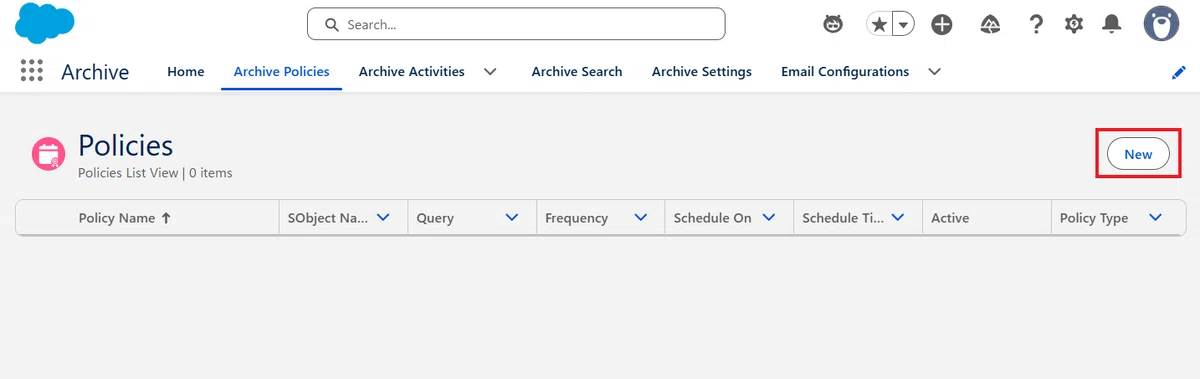The image size is (1200, 379).
Task: Click the Favorites star icon
Action: coord(878,24)
